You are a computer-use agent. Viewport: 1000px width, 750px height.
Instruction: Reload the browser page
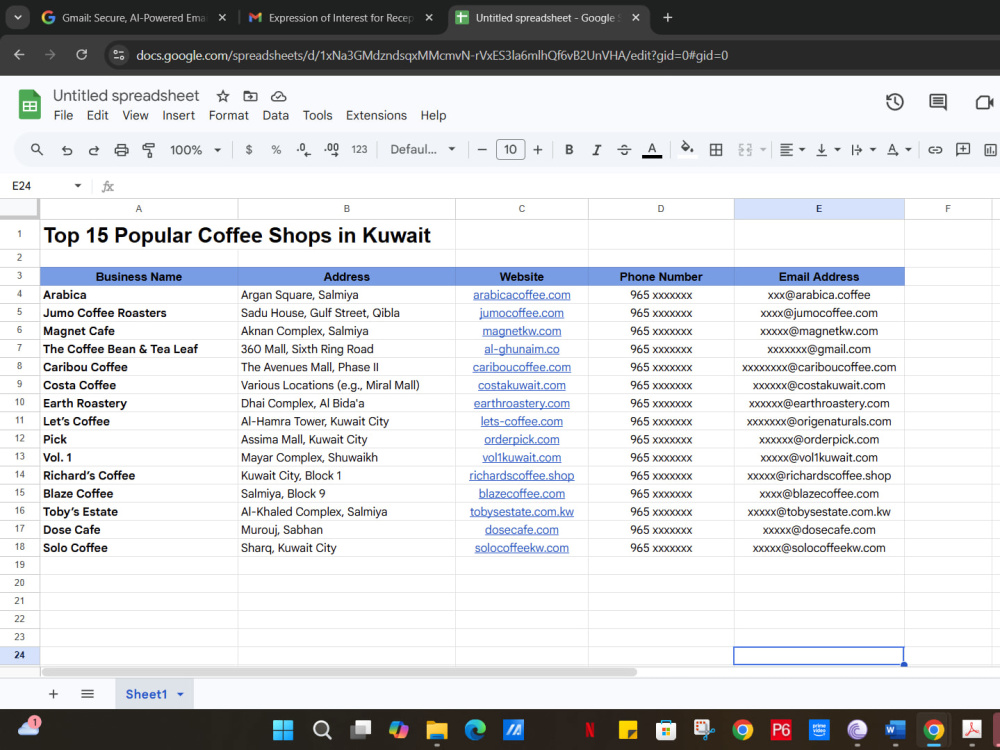82,55
